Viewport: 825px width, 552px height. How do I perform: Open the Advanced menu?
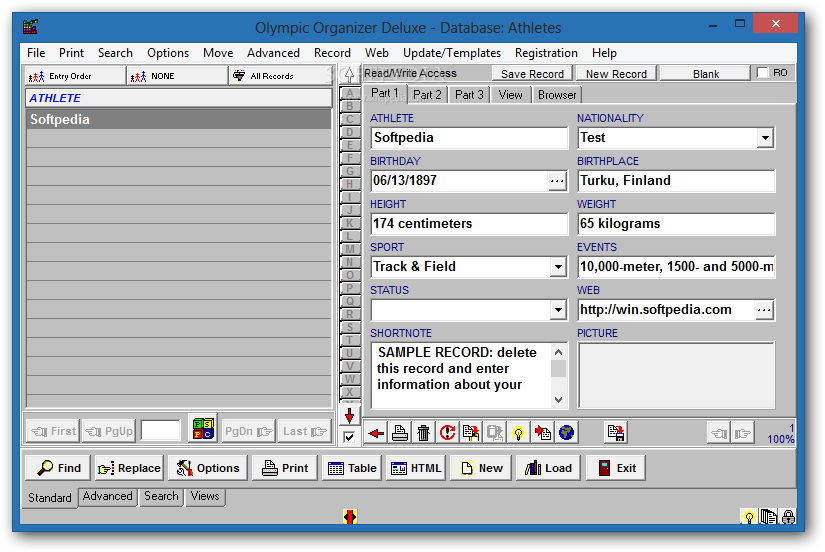pyautogui.click(x=273, y=53)
